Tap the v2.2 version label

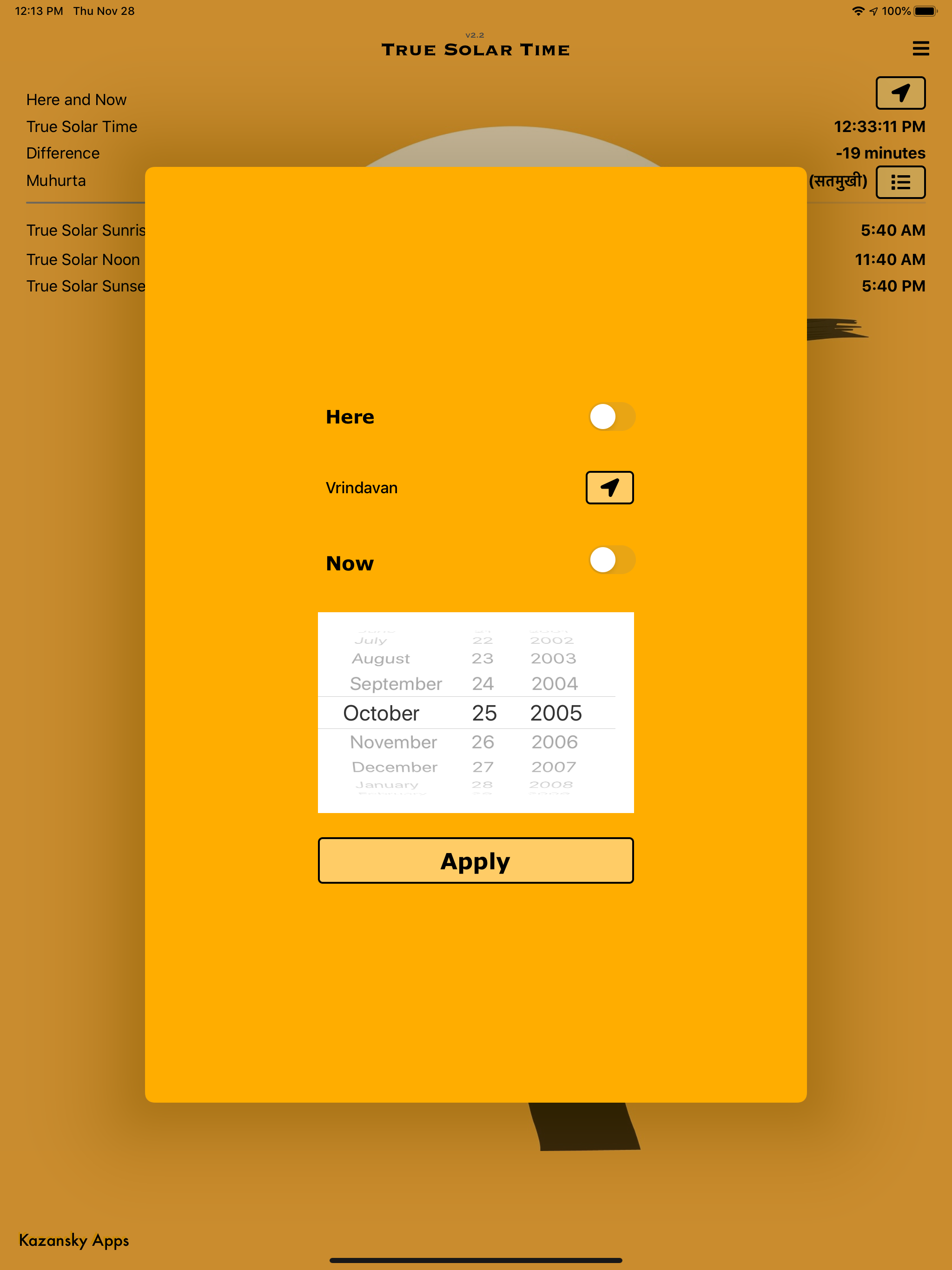point(475,35)
